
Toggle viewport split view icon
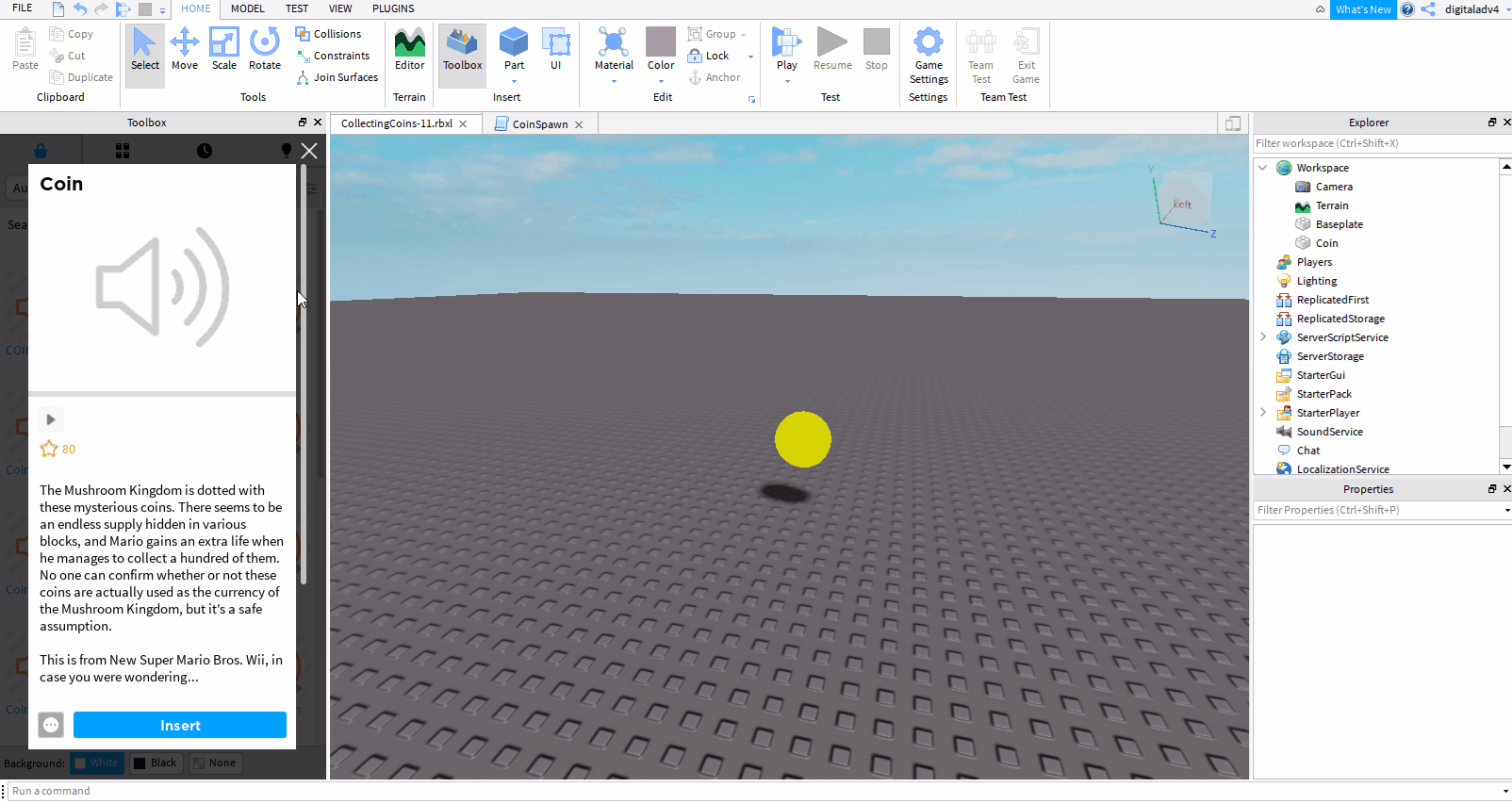tap(1233, 123)
